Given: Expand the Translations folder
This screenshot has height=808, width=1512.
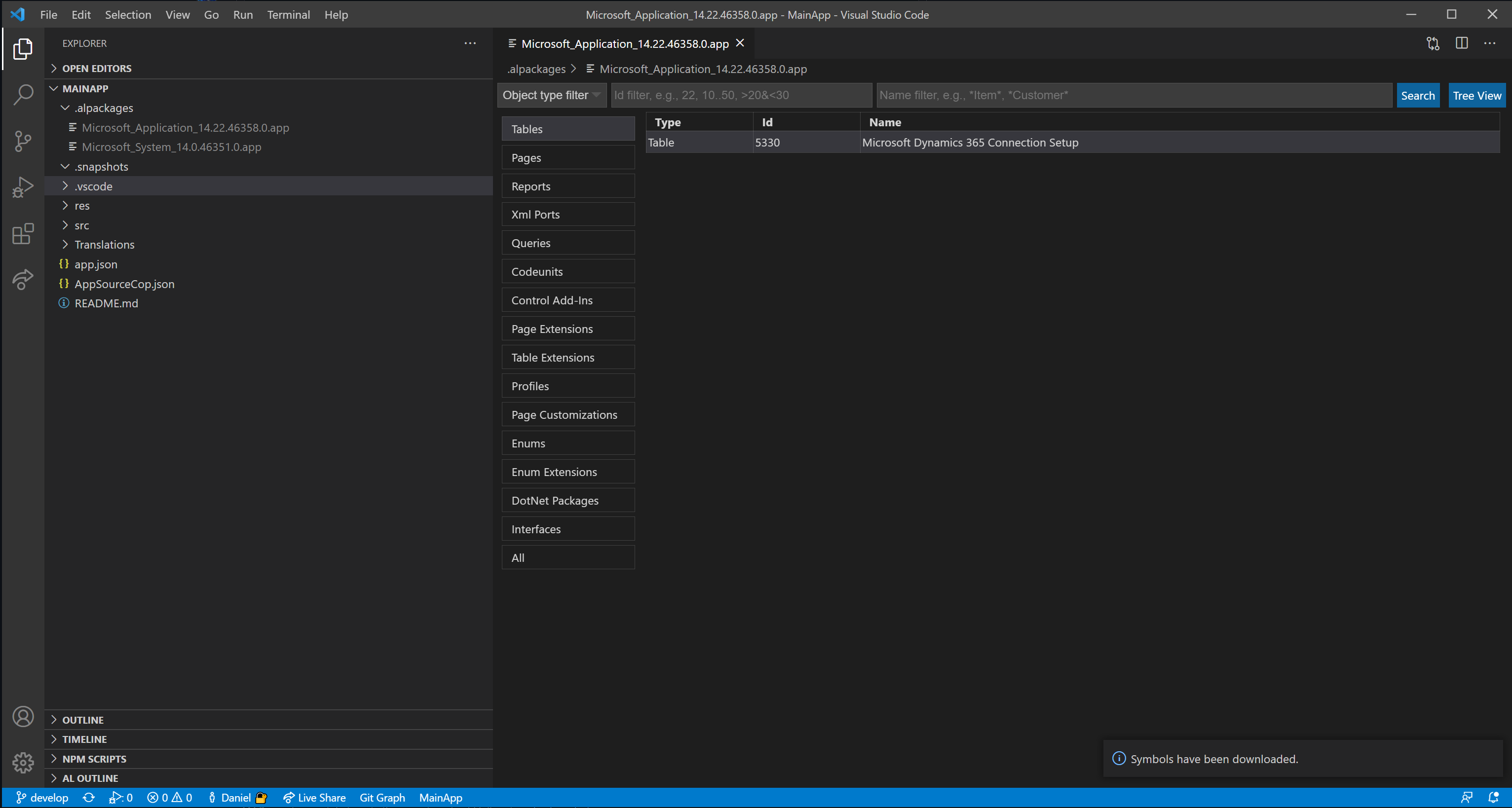Looking at the screenshot, I should pyautogui.click(x=65, y=244).
